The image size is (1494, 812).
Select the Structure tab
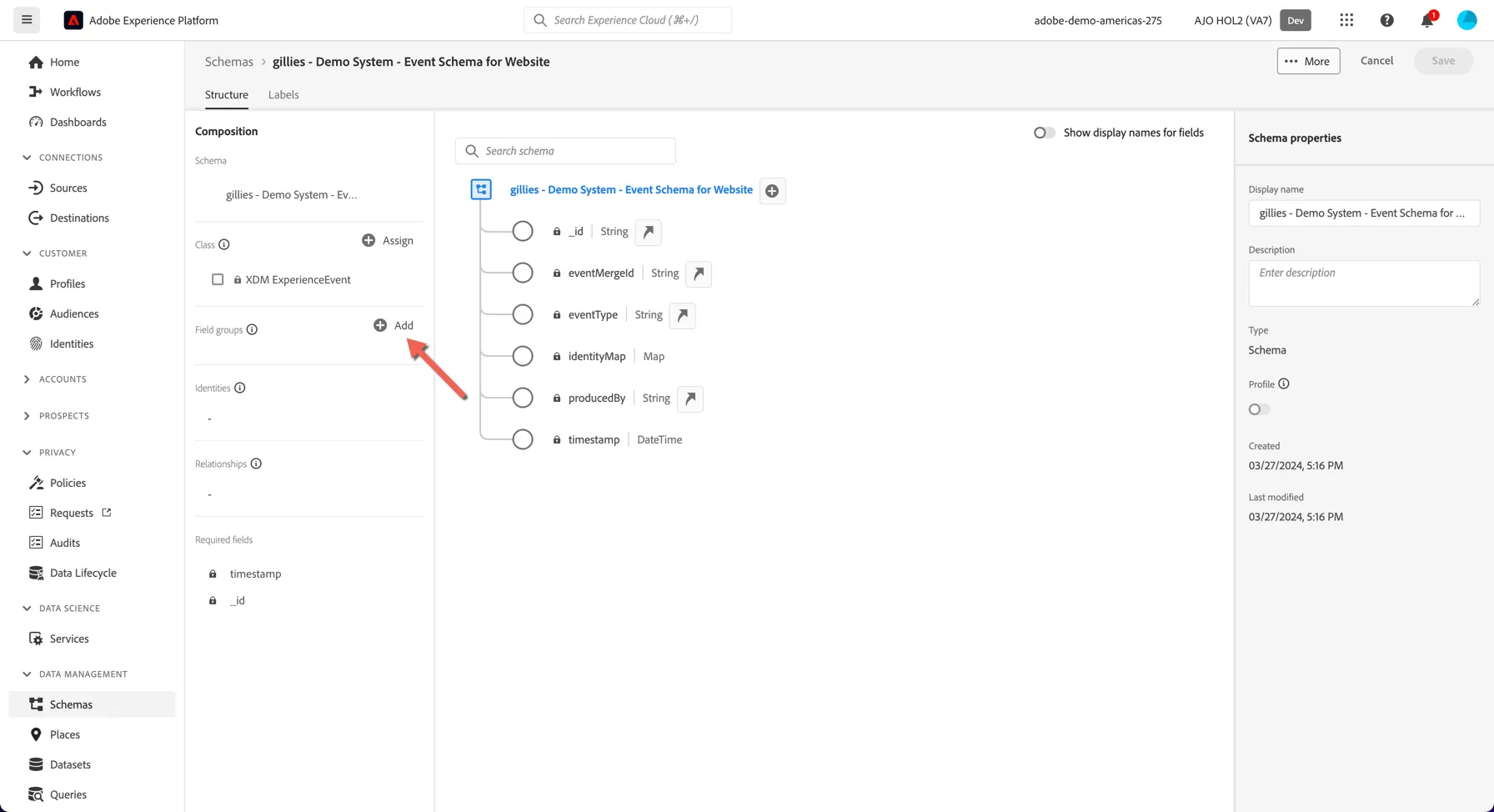click(x=227, y=94)
